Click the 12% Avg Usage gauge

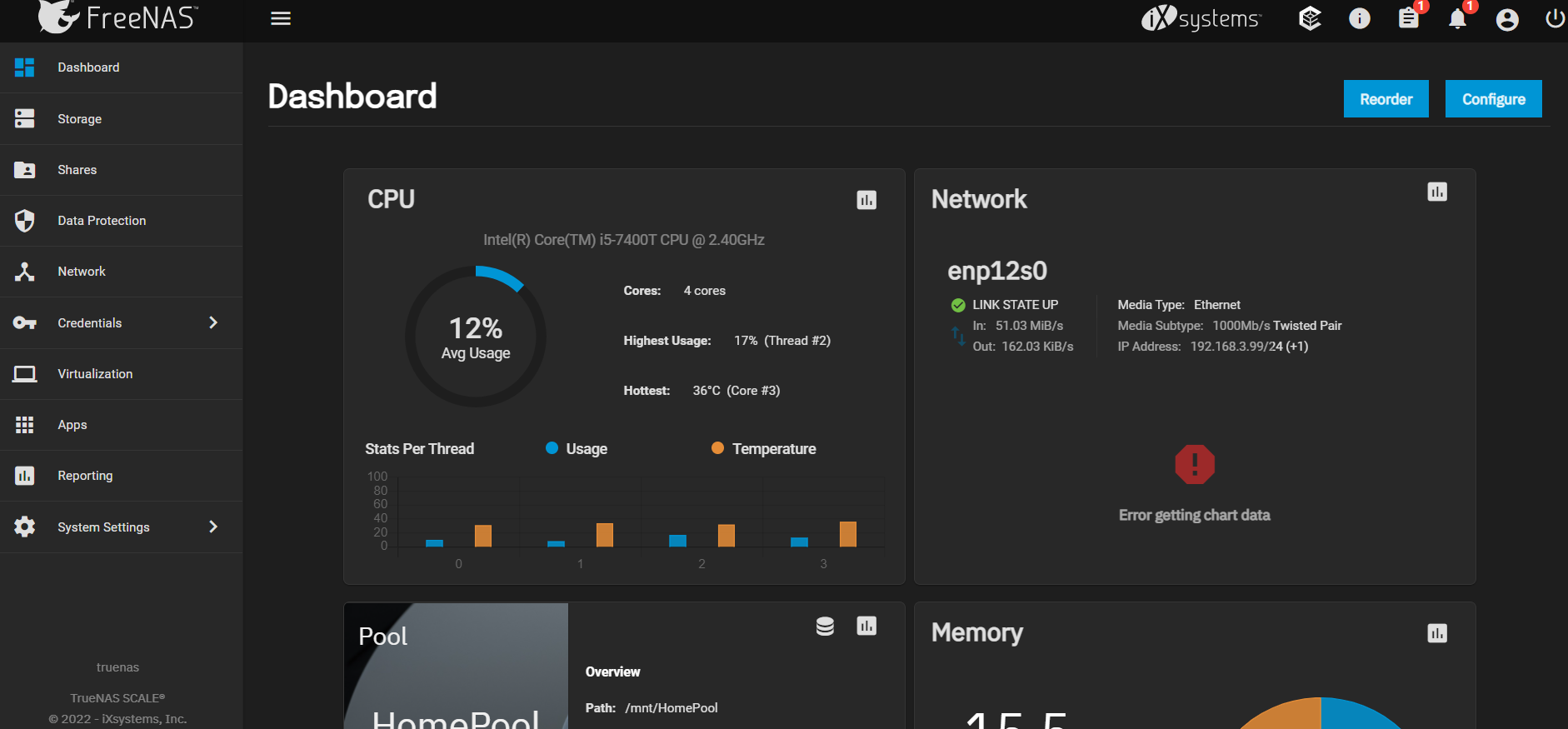tap(476, 337)
